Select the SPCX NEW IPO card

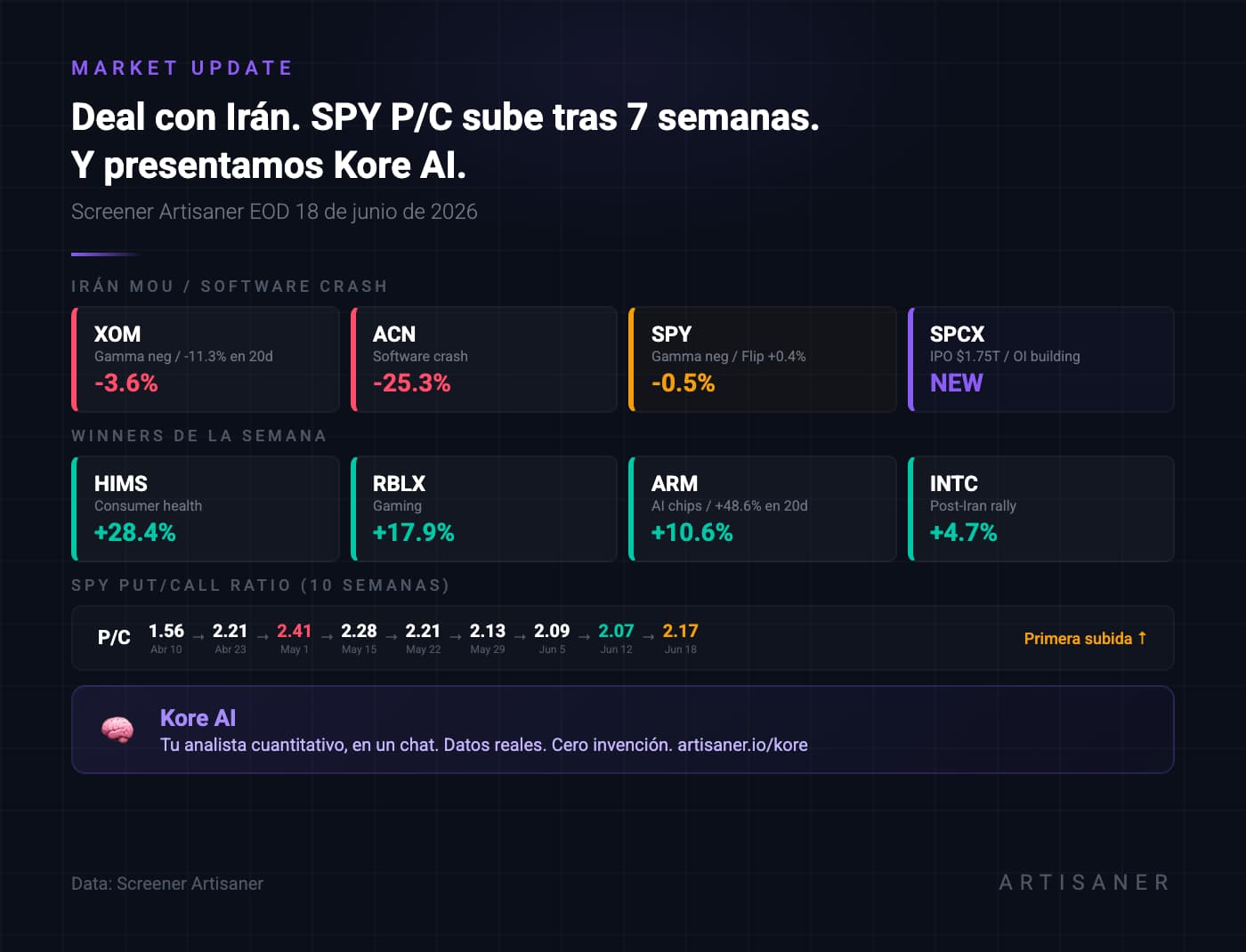point(1041,359)
